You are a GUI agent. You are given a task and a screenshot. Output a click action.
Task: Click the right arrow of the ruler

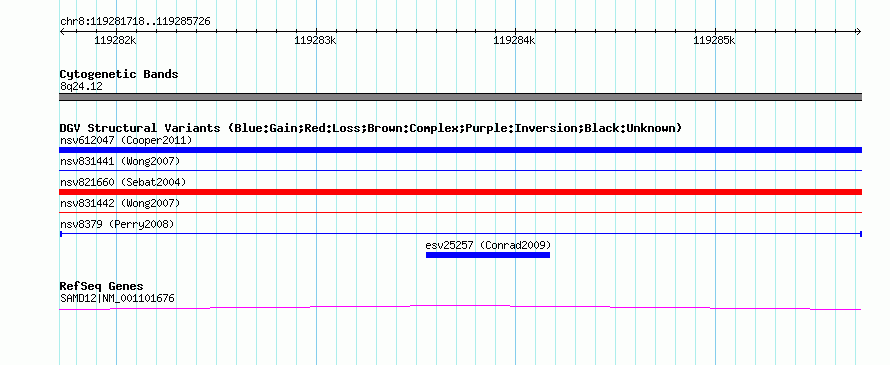pos(859,31)
